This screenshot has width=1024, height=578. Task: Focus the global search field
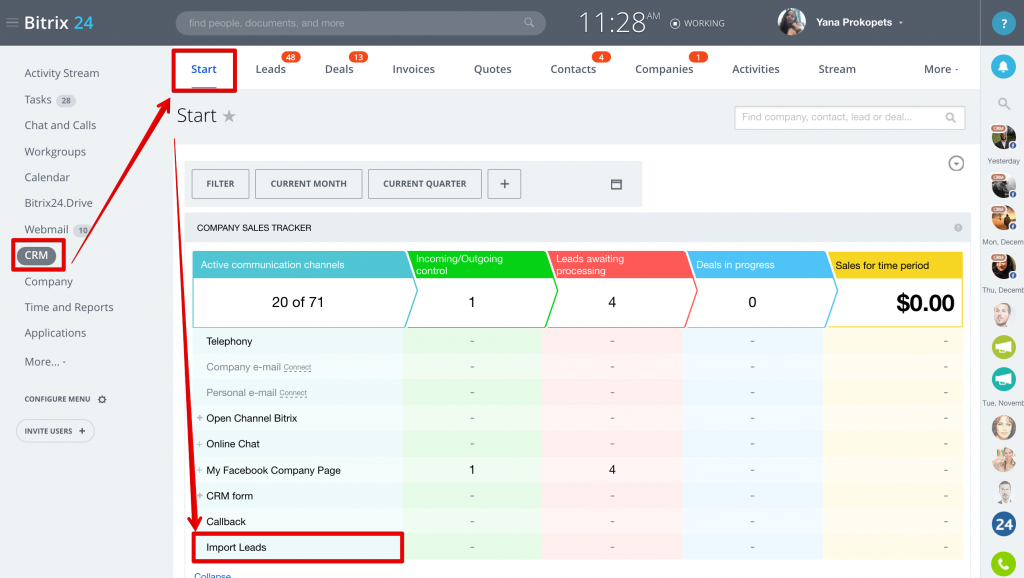(x=360, y=23)
